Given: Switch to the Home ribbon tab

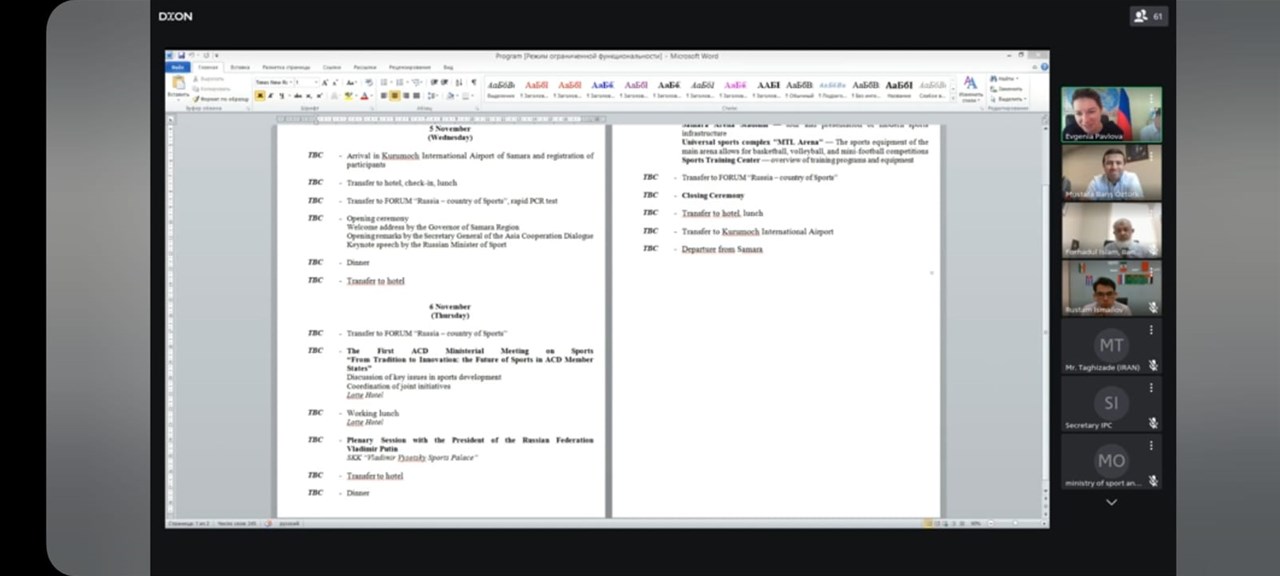Looking at the screenshot, I should click(x=208, y=67).
